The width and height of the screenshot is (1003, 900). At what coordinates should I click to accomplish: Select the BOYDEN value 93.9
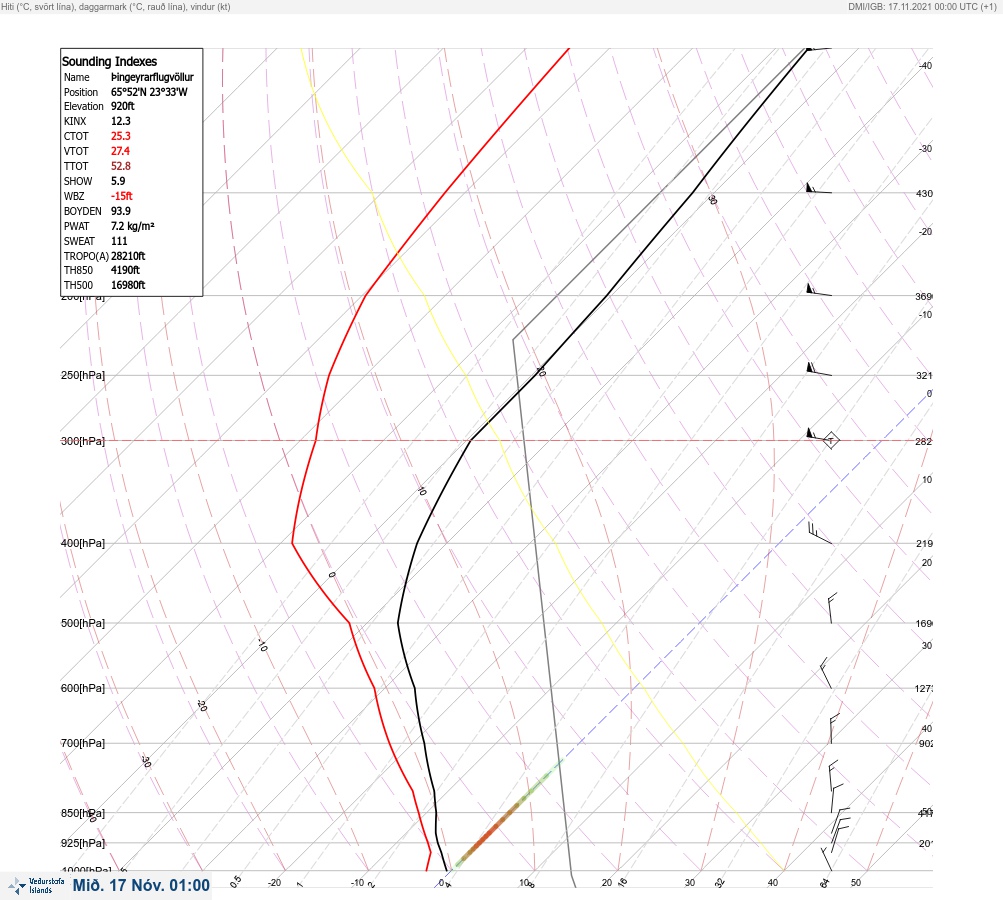click(x=121, y=211)
